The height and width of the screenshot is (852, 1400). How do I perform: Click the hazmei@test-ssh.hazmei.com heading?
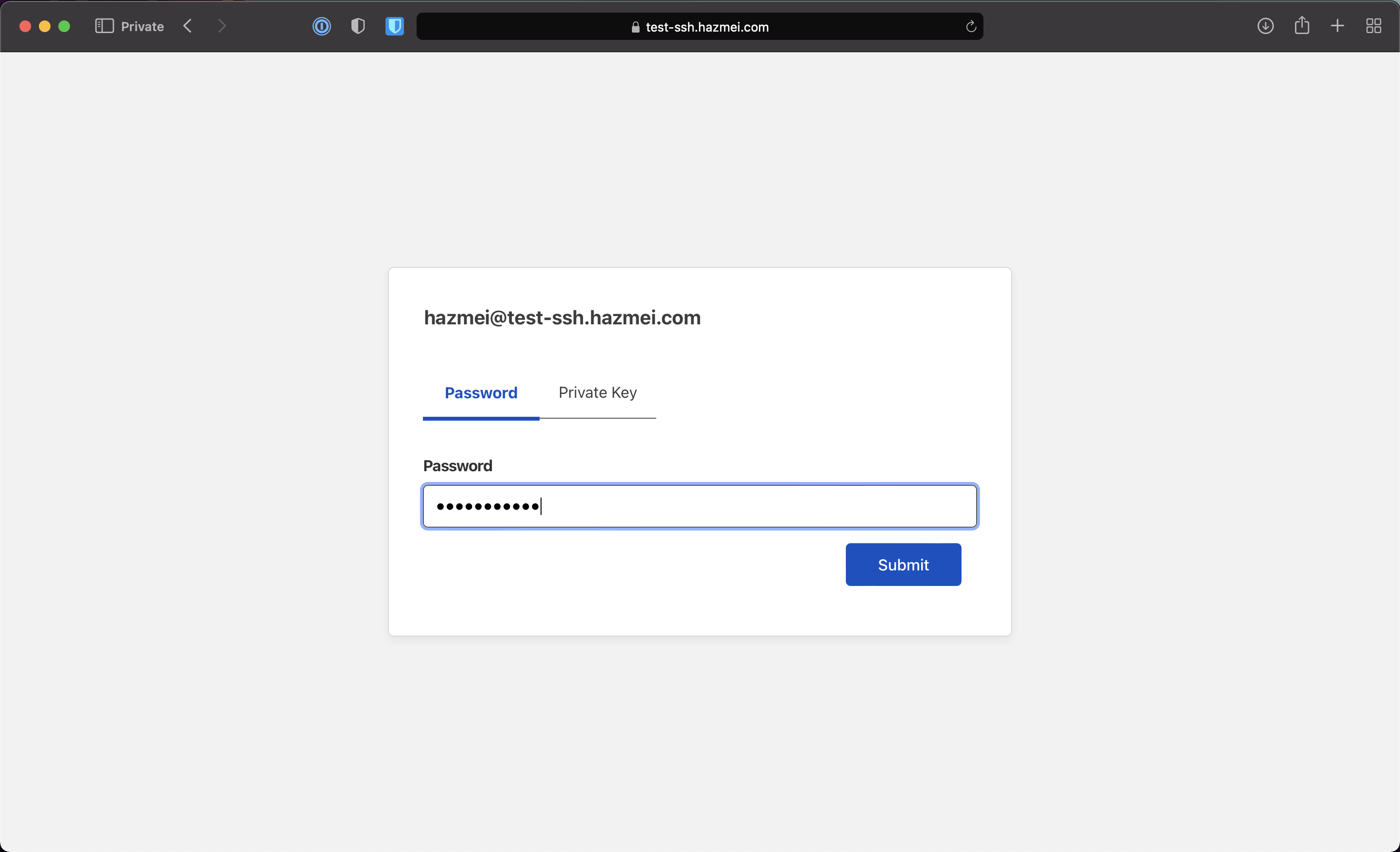point(562,318)
